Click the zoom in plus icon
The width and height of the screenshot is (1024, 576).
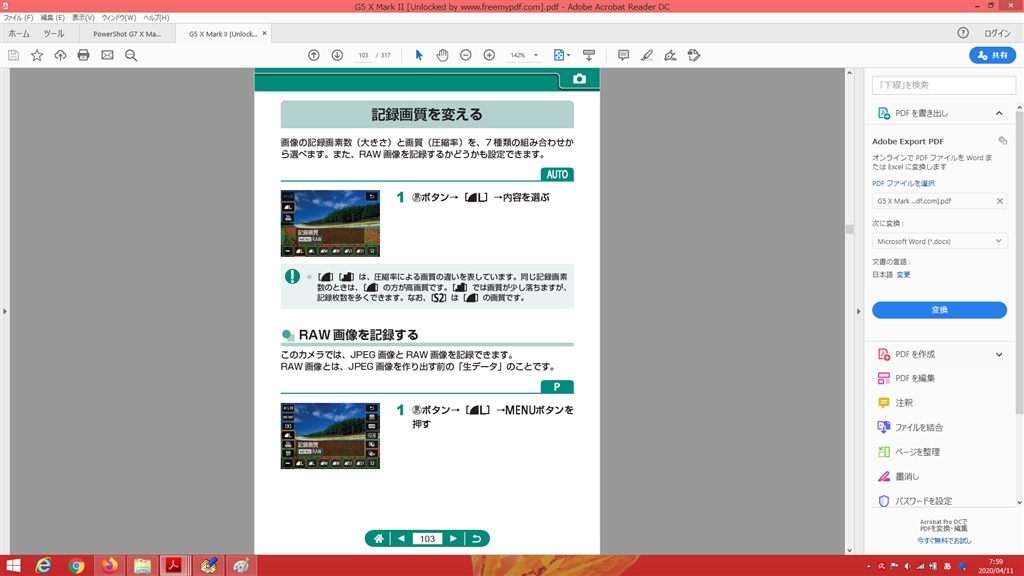pyautogui.click(x=489, y=55)
